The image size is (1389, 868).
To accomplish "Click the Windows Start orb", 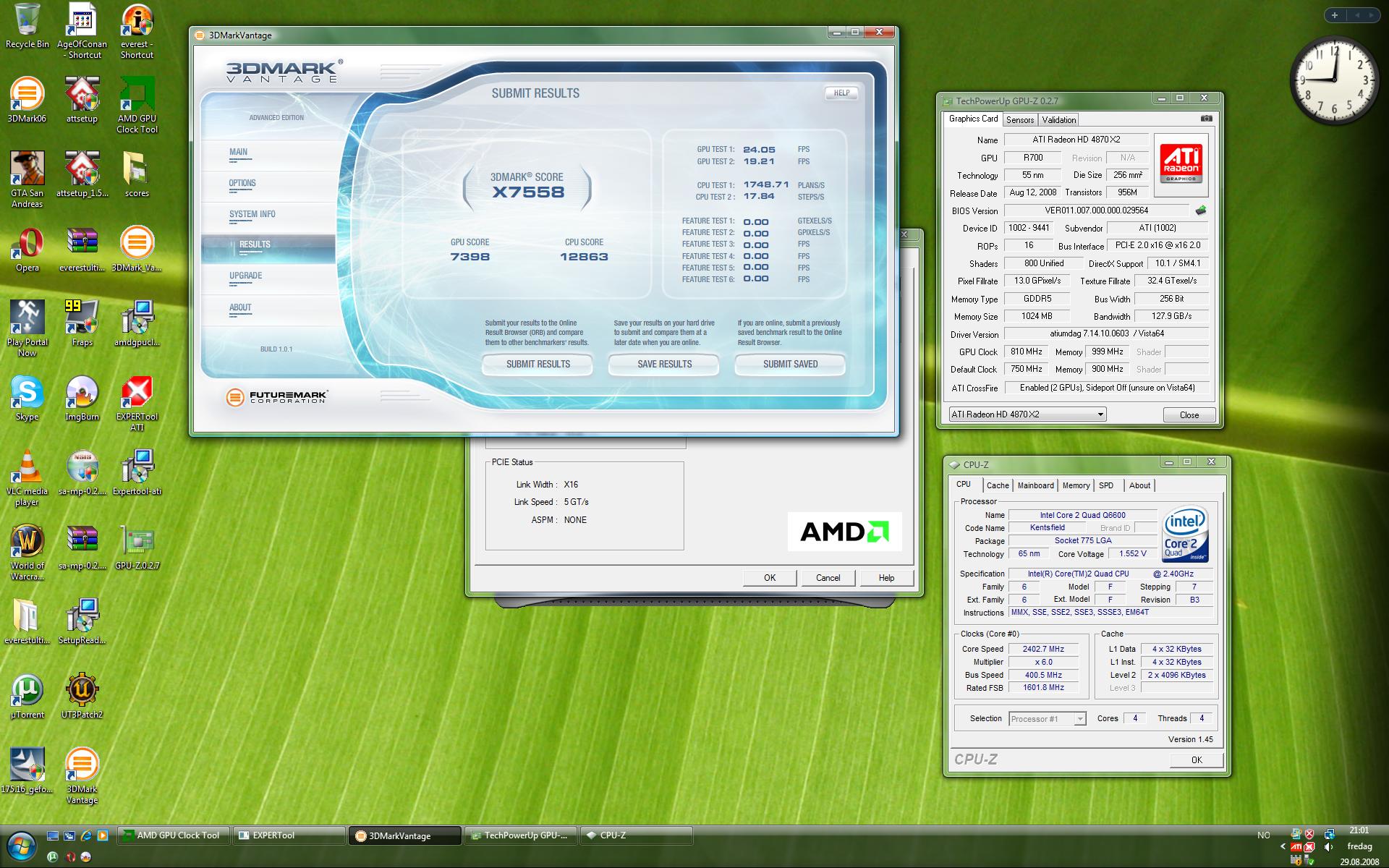I will [x=21, y=844].
